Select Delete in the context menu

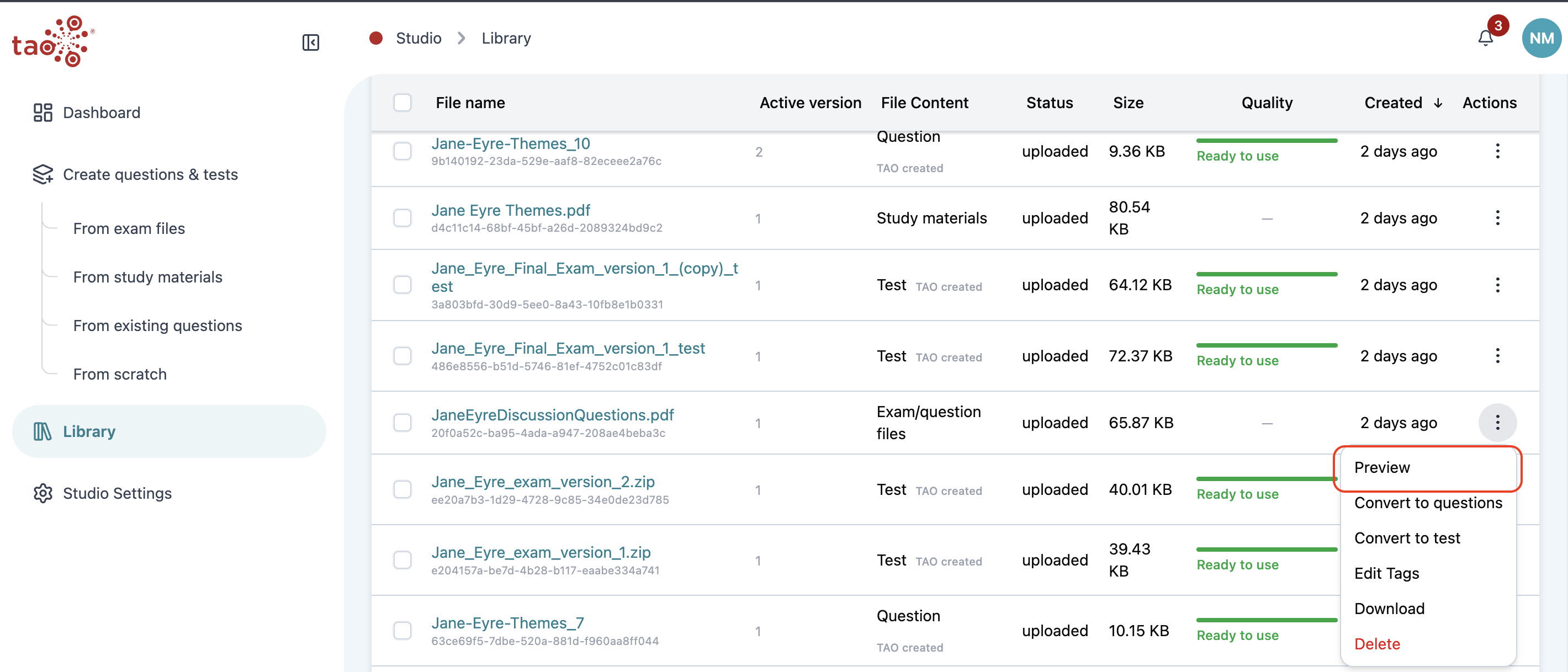1427,644
